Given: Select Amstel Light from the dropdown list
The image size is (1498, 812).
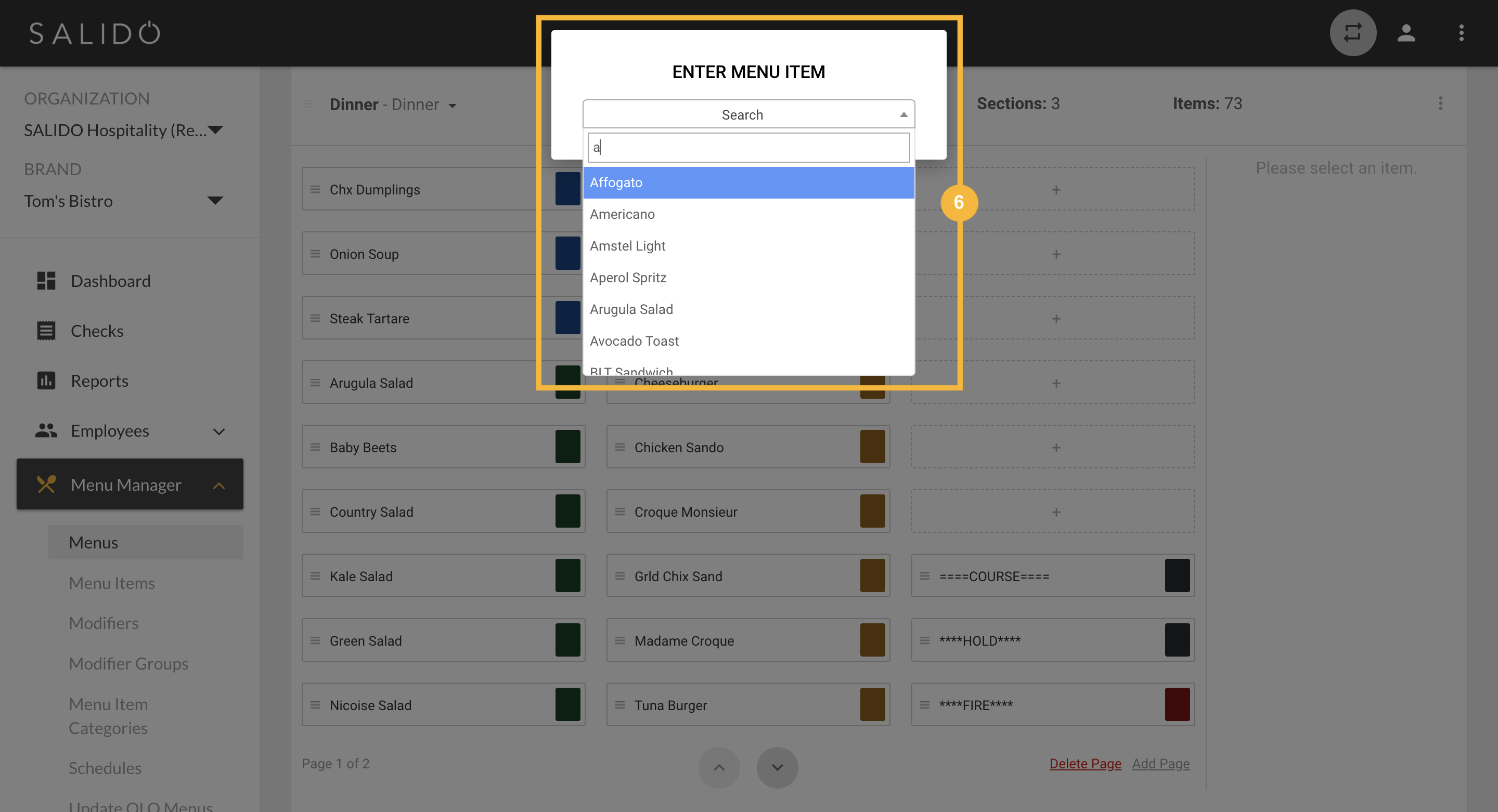Looking at the screenshot, I should 748,246.
